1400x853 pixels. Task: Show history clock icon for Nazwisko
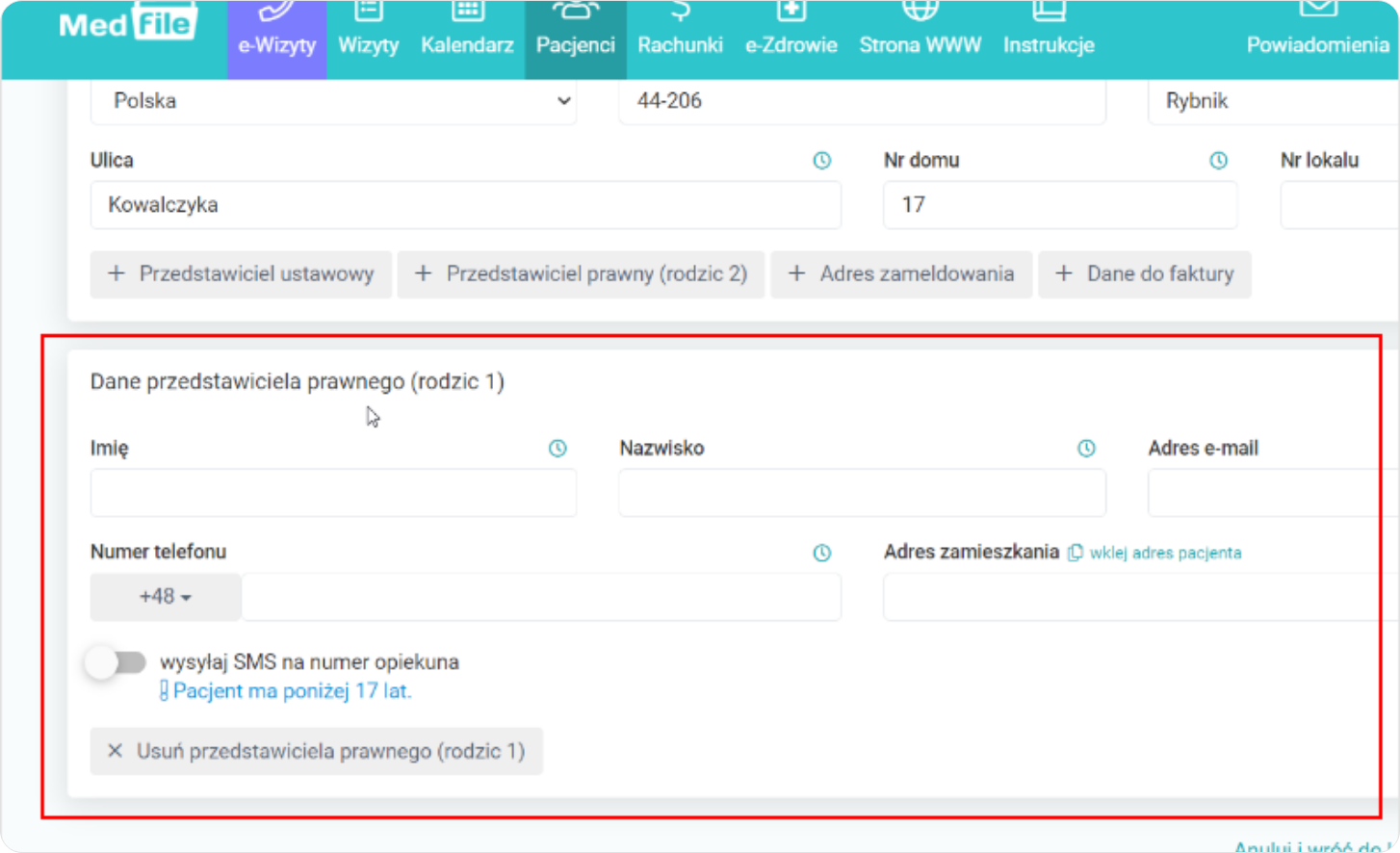(x=1086, y=449)
